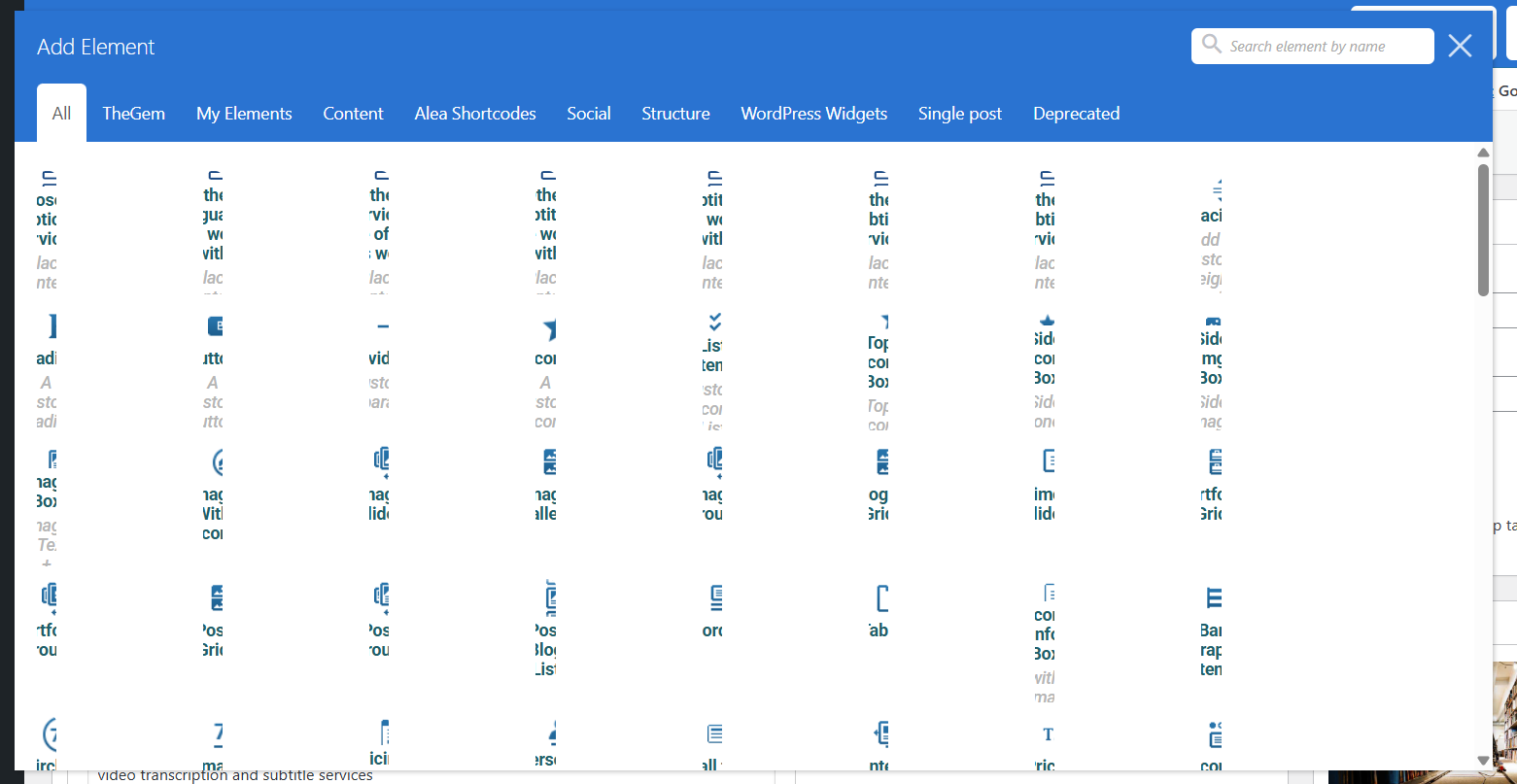Add the Timeline Slider element
1517x784 pixels.
click(1045, 485)
